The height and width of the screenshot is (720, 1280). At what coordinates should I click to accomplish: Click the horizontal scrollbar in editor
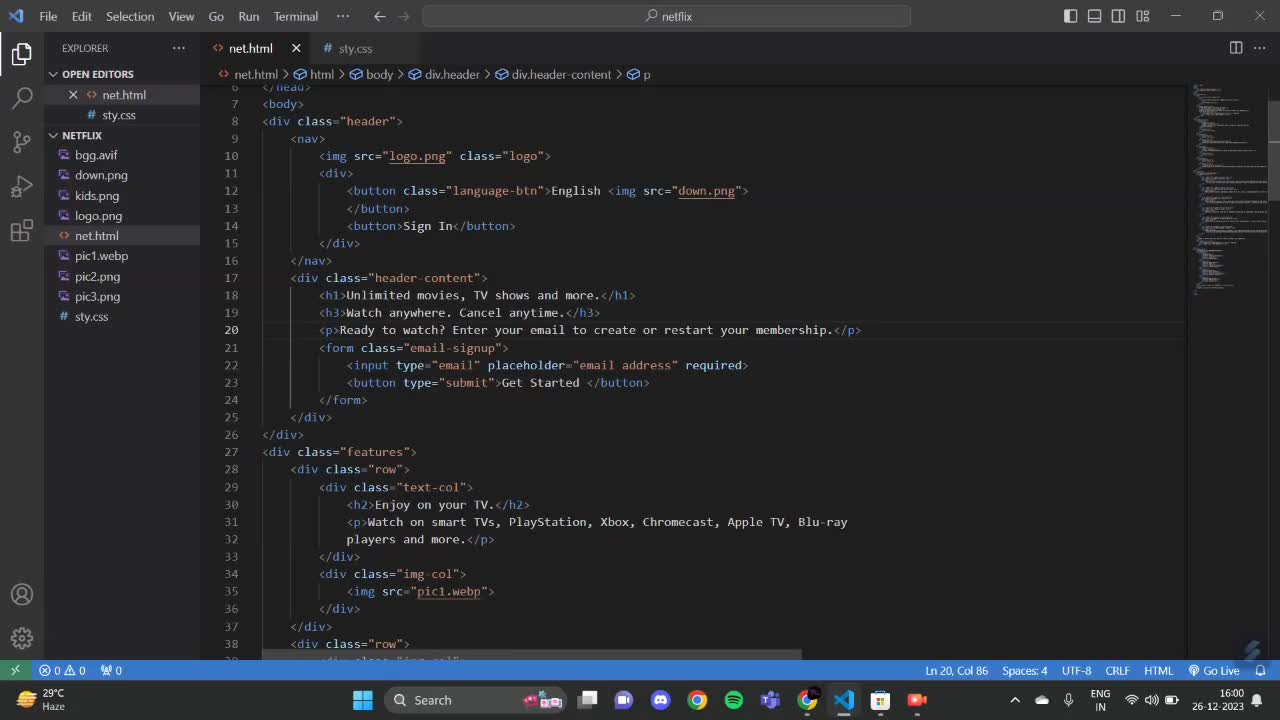click(532, 655)
